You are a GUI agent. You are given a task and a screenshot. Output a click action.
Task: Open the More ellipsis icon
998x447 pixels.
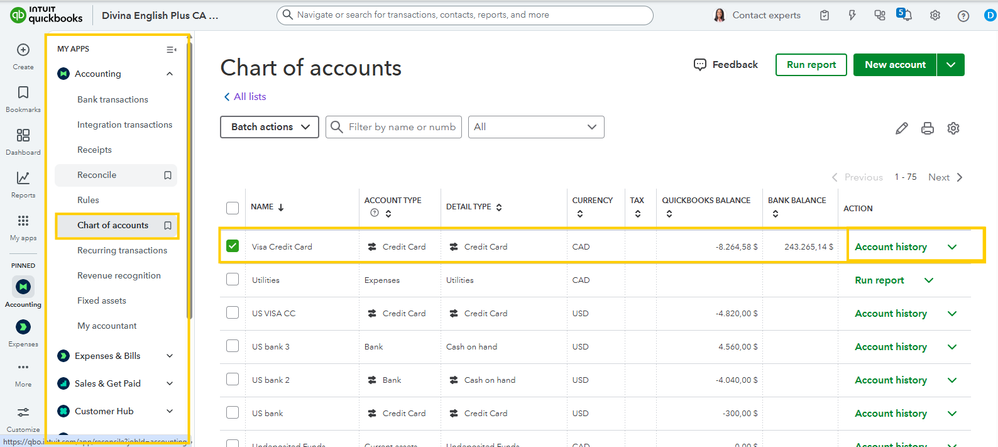23,367
